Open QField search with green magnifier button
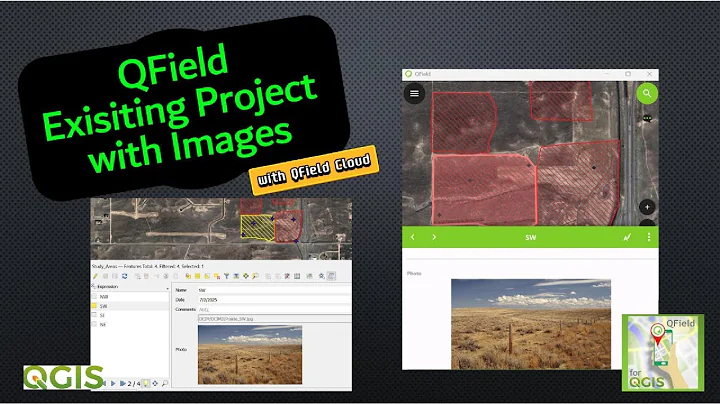 click(x=647, y=94)
